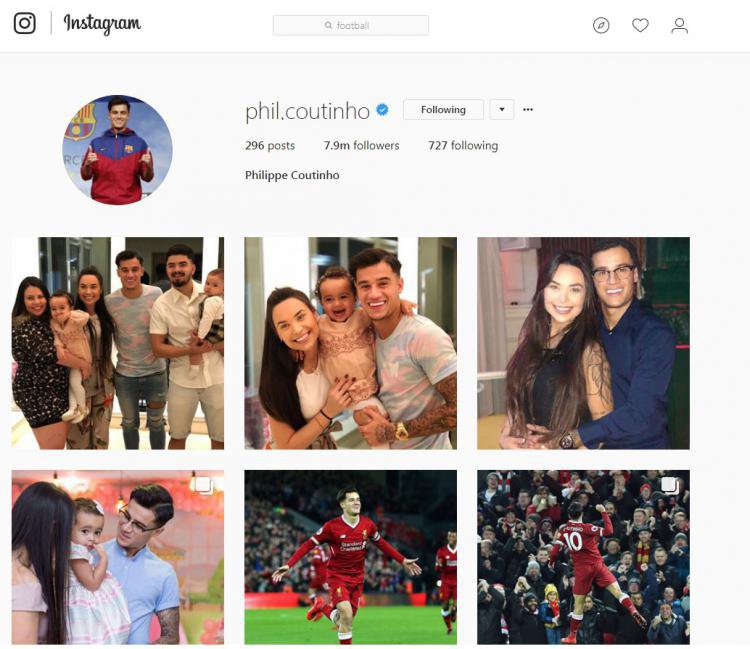Screen dimensions: 750x649
Task: Click the 296 posts count
Action: point(270,145)
